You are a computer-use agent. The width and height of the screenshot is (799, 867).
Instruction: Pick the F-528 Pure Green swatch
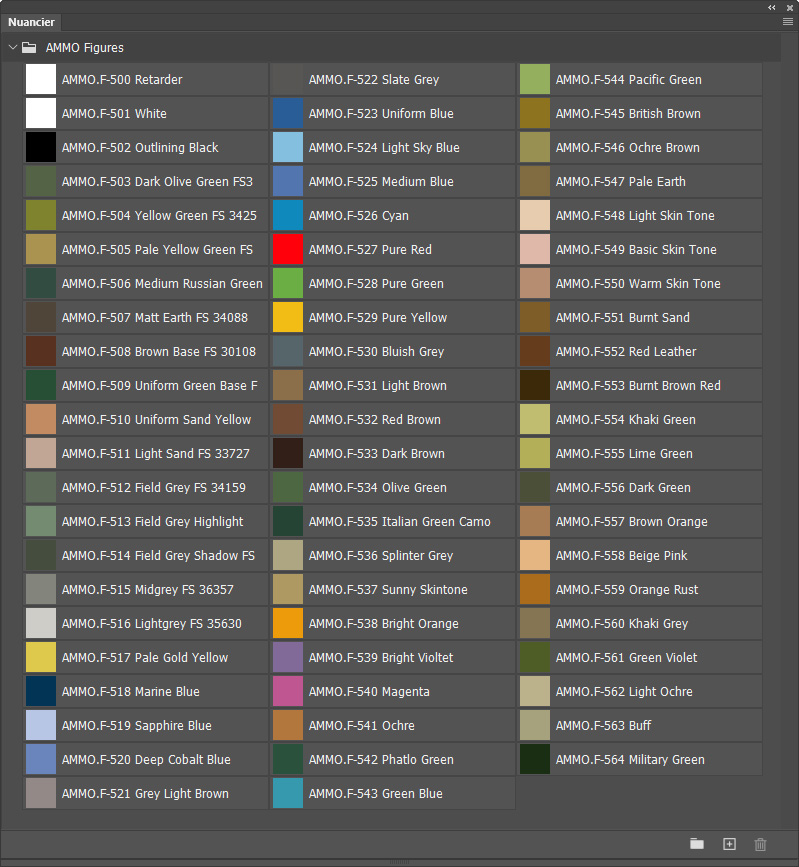(x=288, y=283)
